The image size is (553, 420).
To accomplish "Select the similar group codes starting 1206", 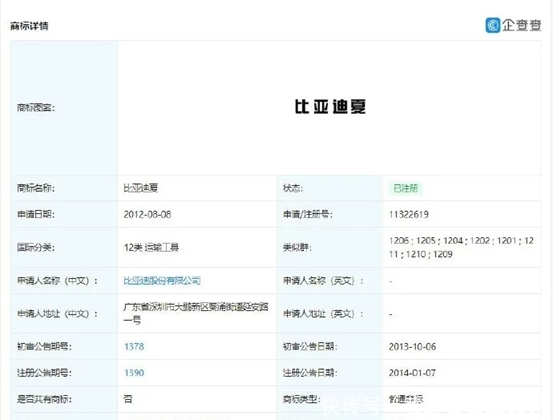I will [x=461, y=248].
